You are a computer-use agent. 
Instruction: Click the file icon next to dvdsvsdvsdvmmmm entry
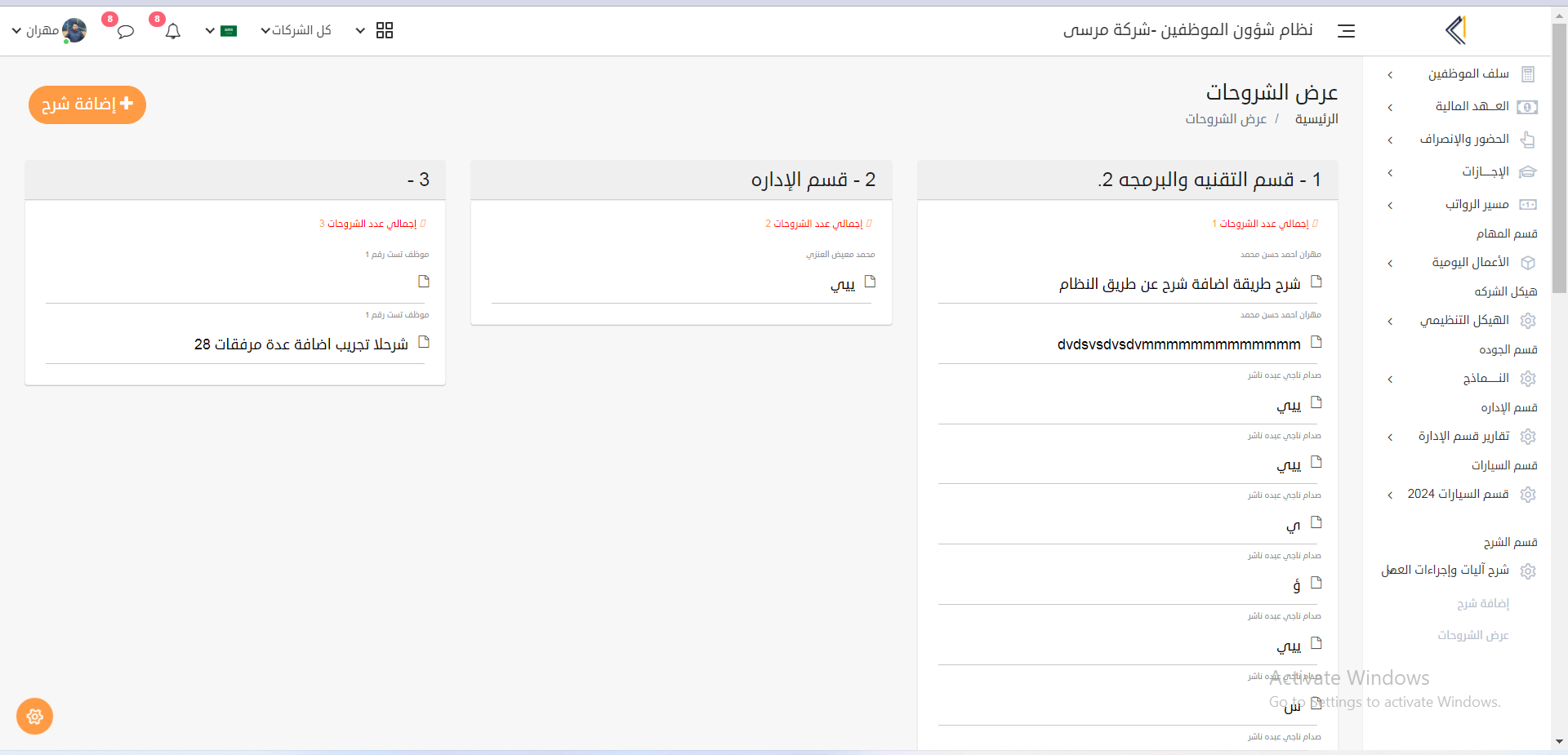[x=1316, y=342]
